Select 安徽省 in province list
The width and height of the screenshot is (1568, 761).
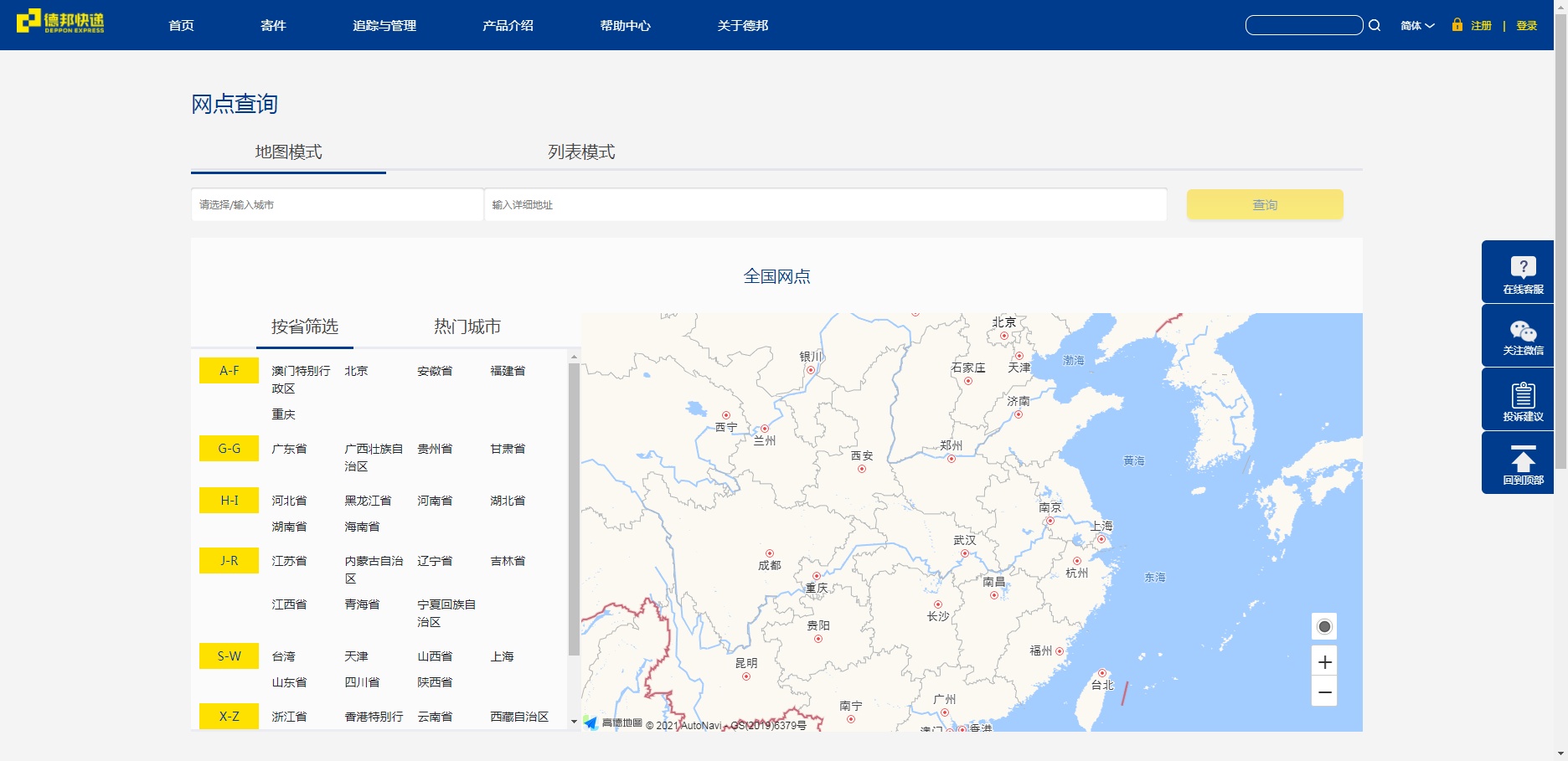[x=435, y=371]
